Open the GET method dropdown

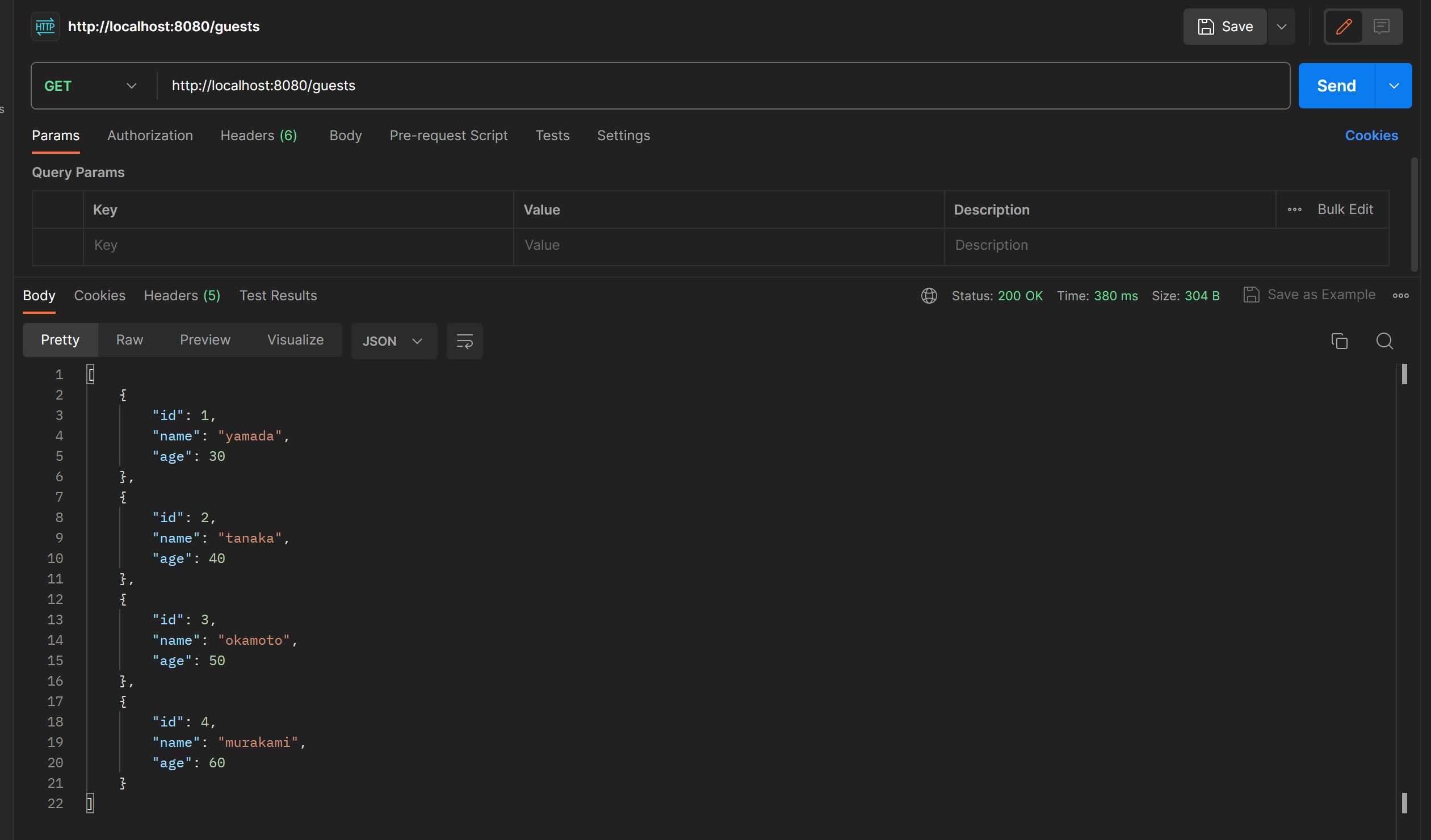click(x=131, y=85)
